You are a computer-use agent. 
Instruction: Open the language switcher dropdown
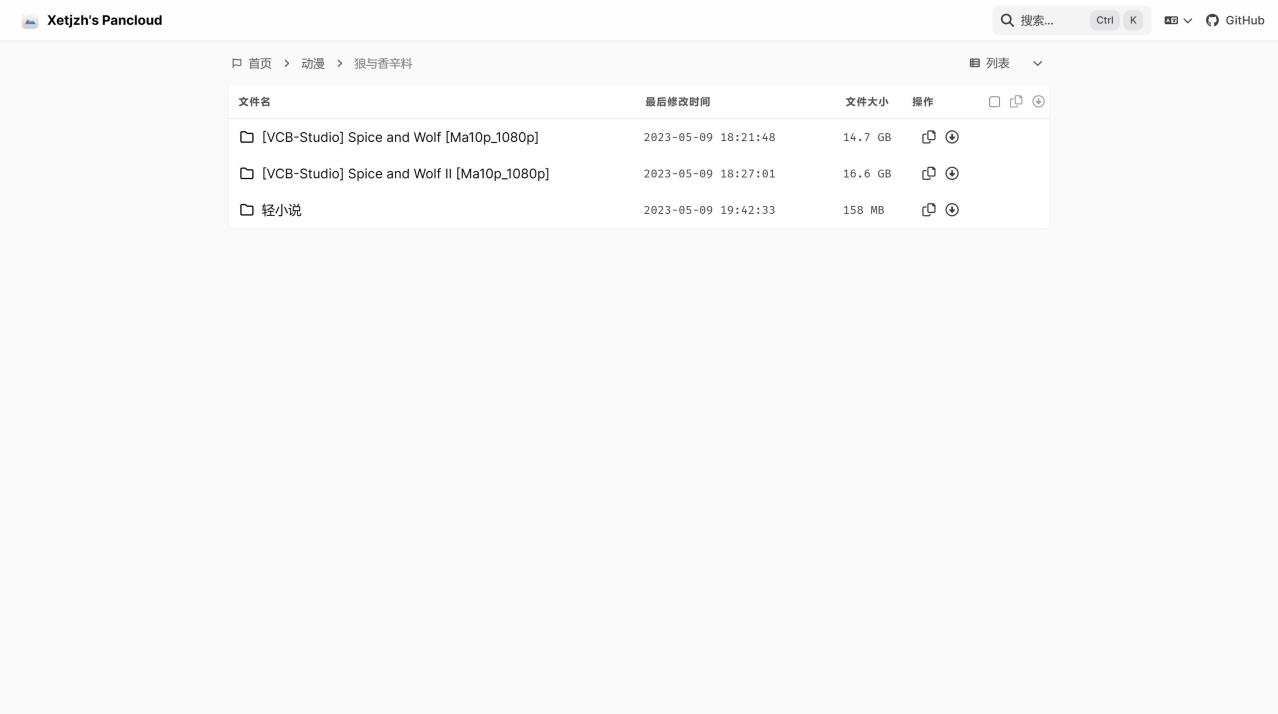(x=1178, y=20)
